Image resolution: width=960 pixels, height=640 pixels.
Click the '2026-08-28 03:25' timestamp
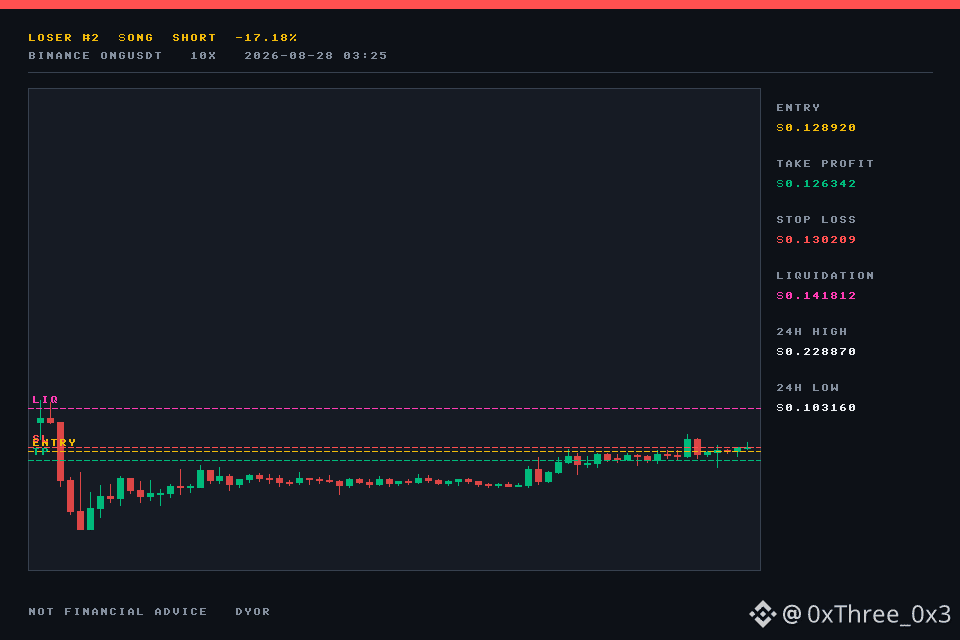coord(316,55)
